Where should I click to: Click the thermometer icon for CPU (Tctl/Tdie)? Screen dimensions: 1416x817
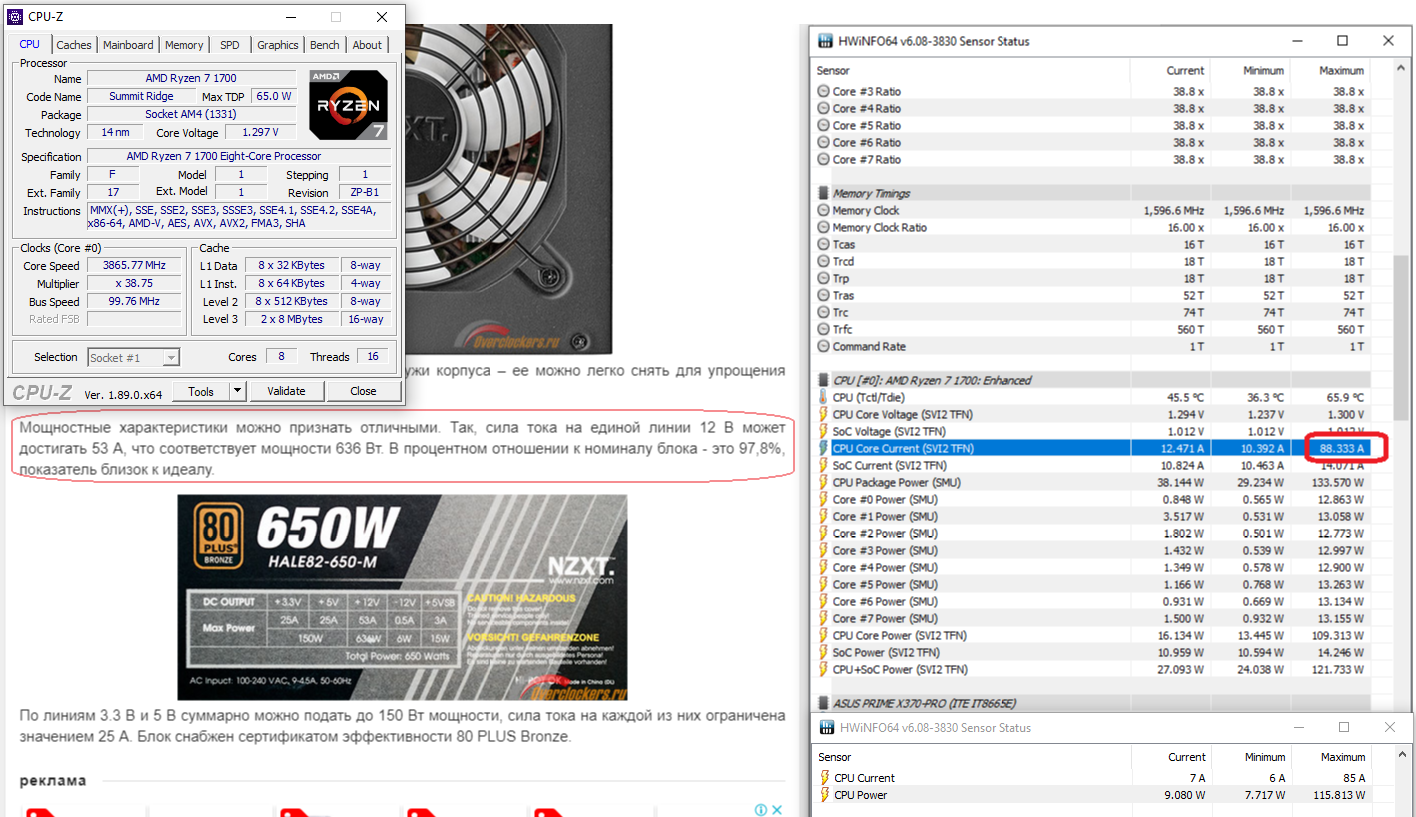823,398
